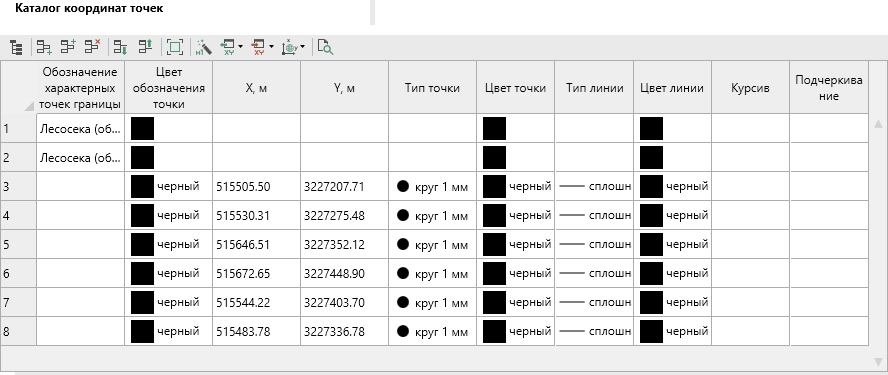This screenshot has height=375, width=888.
Task: Select X value 515505.50
Action: point(243,186)
